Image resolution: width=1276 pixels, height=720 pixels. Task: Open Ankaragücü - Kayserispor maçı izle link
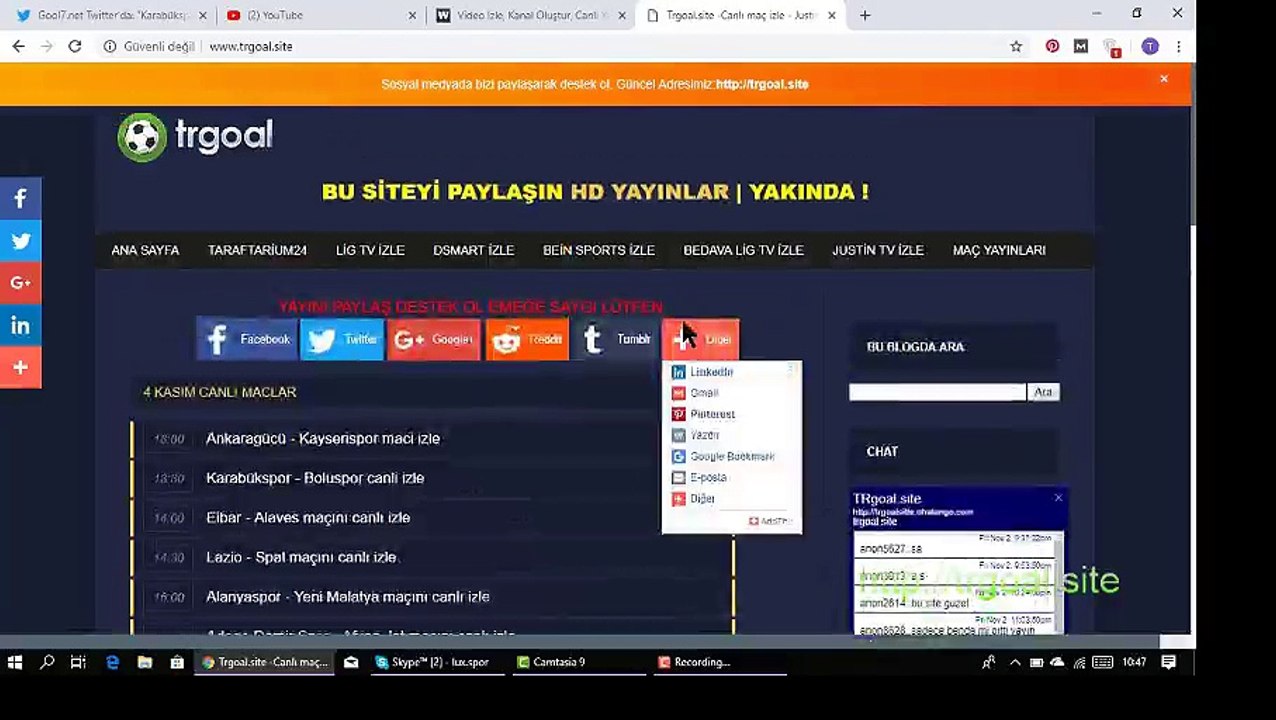[323, 438]
